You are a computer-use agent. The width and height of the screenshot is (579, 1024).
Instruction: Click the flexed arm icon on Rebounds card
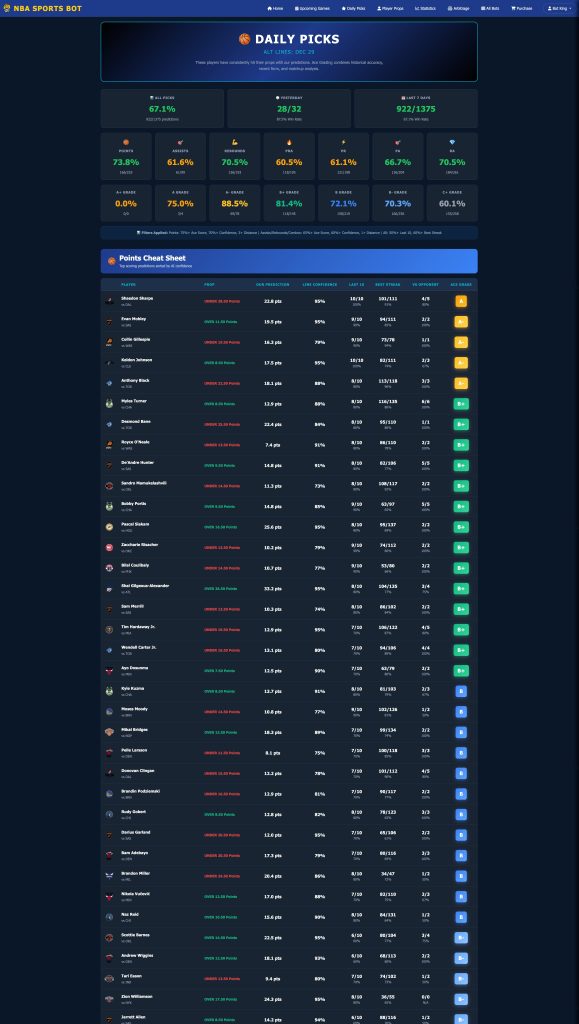[x=234, y=142]
